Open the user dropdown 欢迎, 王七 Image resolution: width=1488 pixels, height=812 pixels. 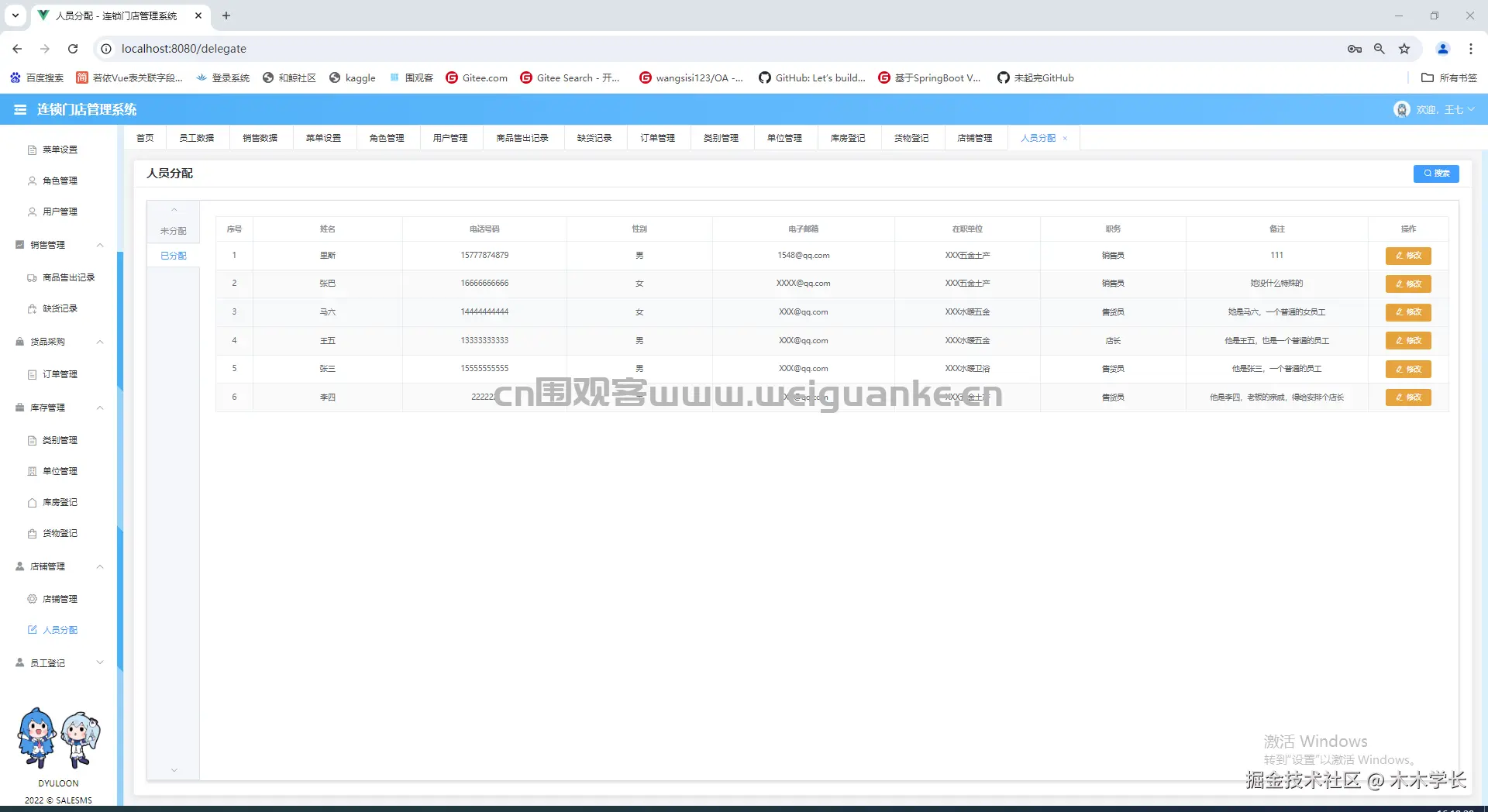[1445, 110]
